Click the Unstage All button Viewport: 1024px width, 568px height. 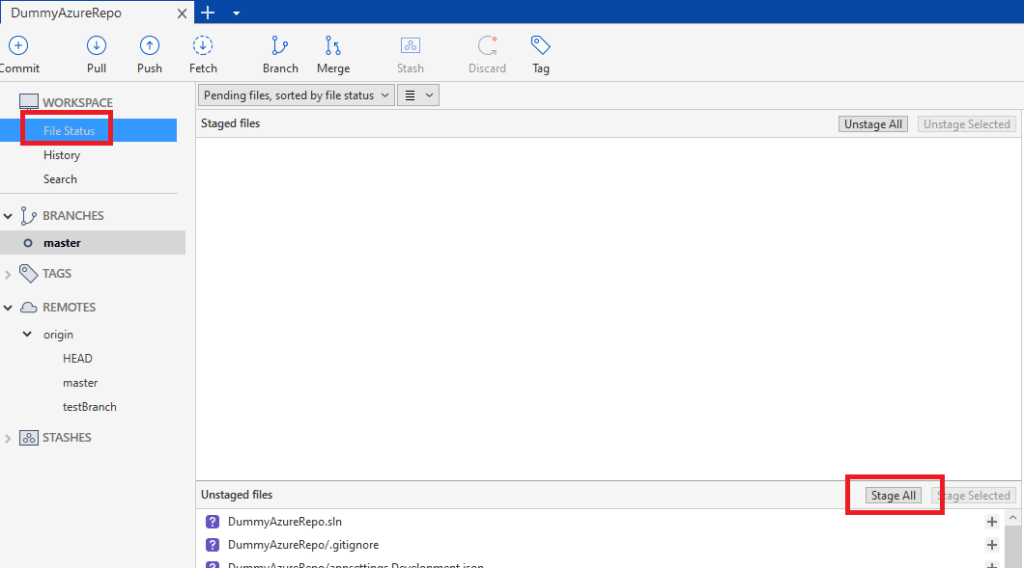873,124
